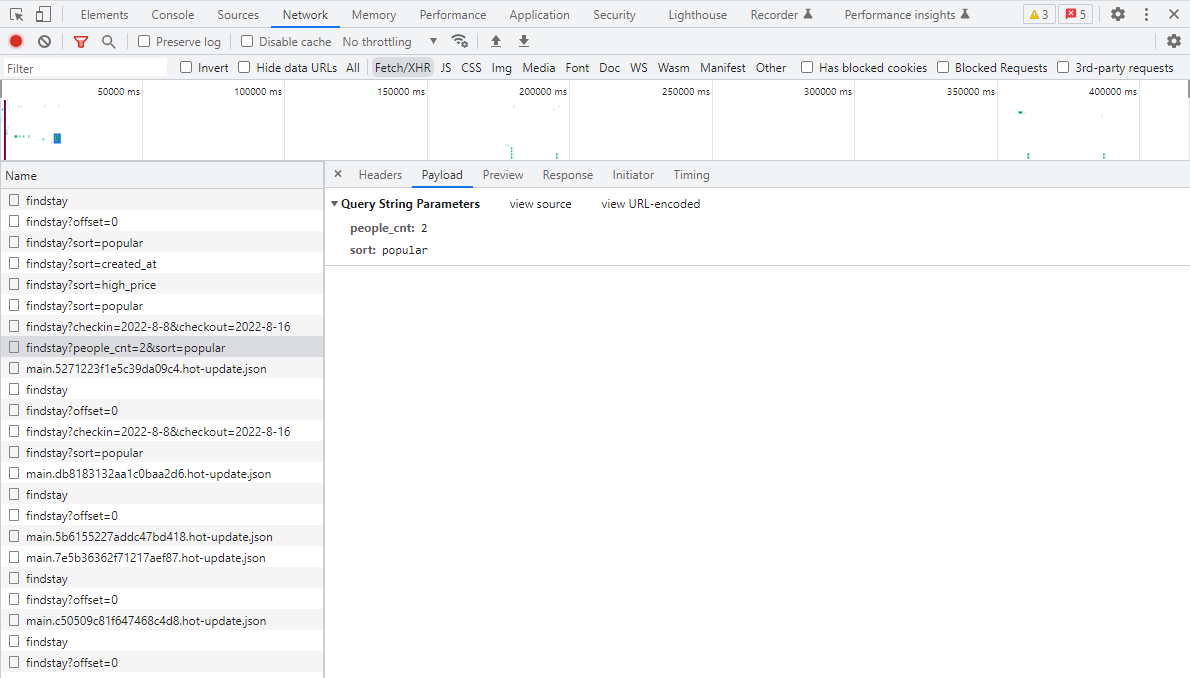
Task: Toggle the device toolbar icon
Action: (43, 14)
